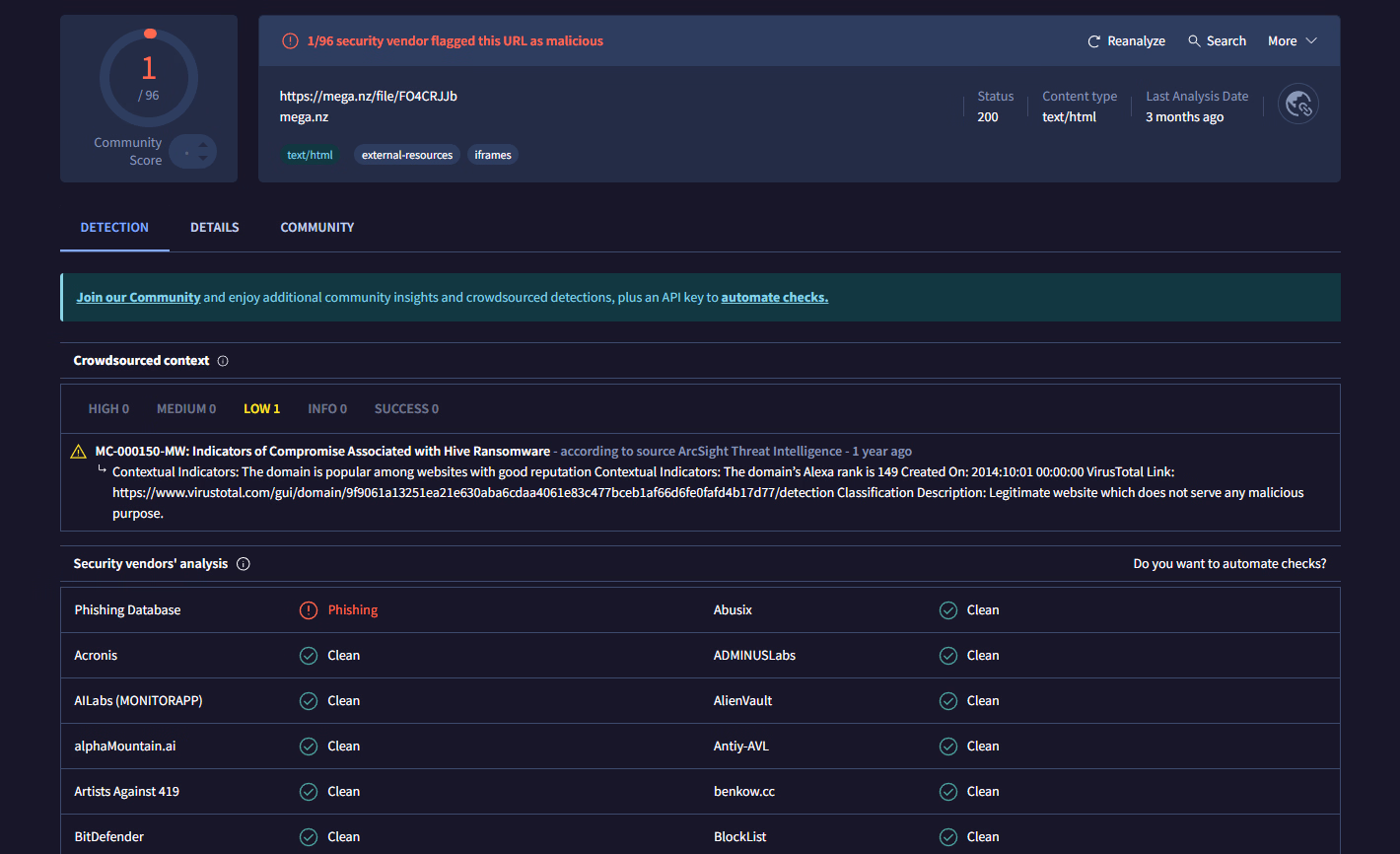Click the magnifying glass Search icon
Image resolution: width=1400 pixels, height=854 pixels.
(x=1194, y=41)
